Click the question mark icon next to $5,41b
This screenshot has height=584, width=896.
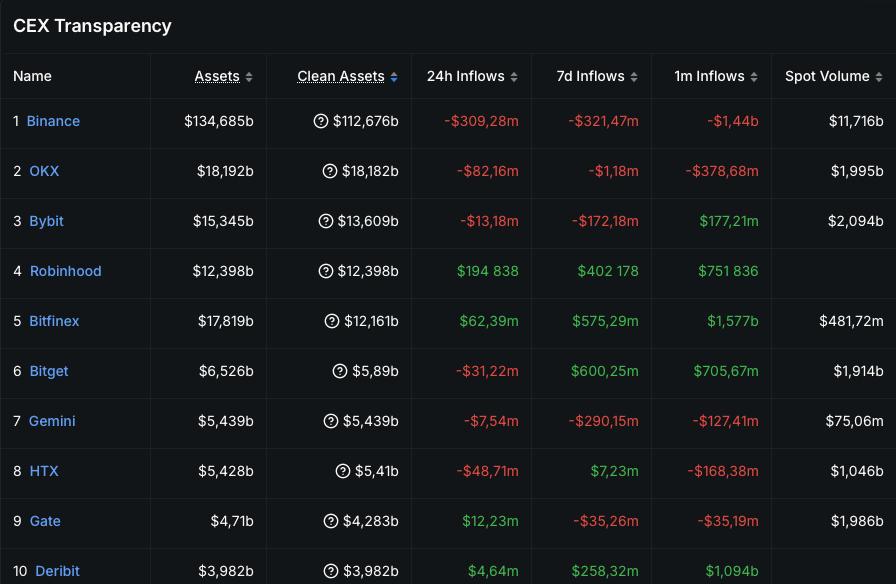[x=343, y=471]
